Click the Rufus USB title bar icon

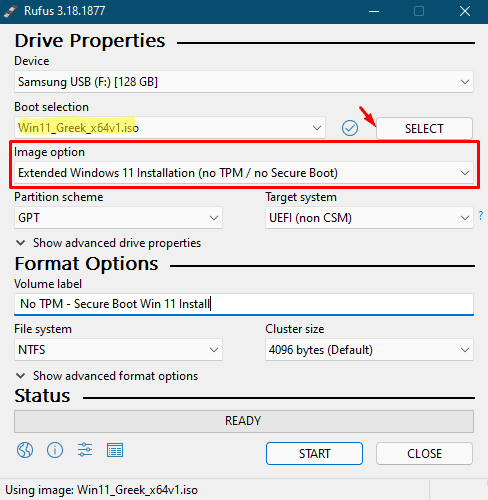11,11
